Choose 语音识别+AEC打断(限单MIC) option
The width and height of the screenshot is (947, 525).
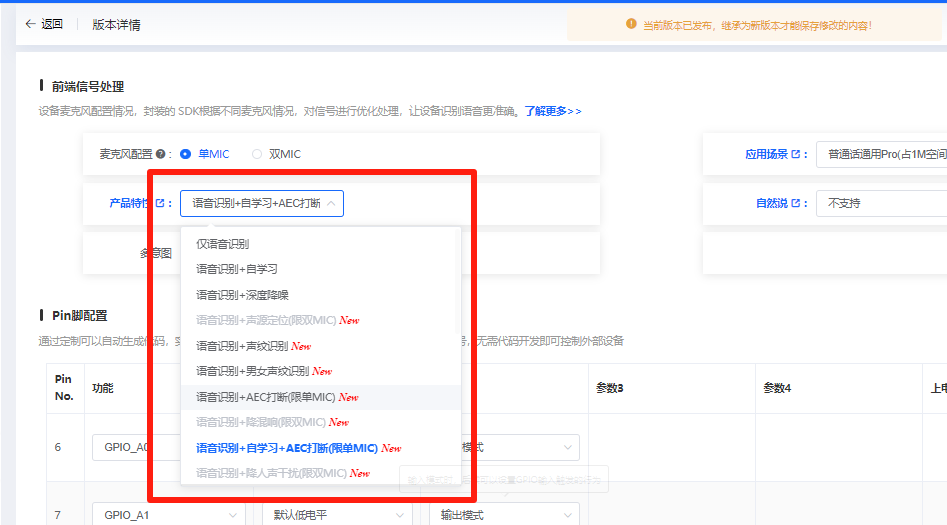coord(320,397)
